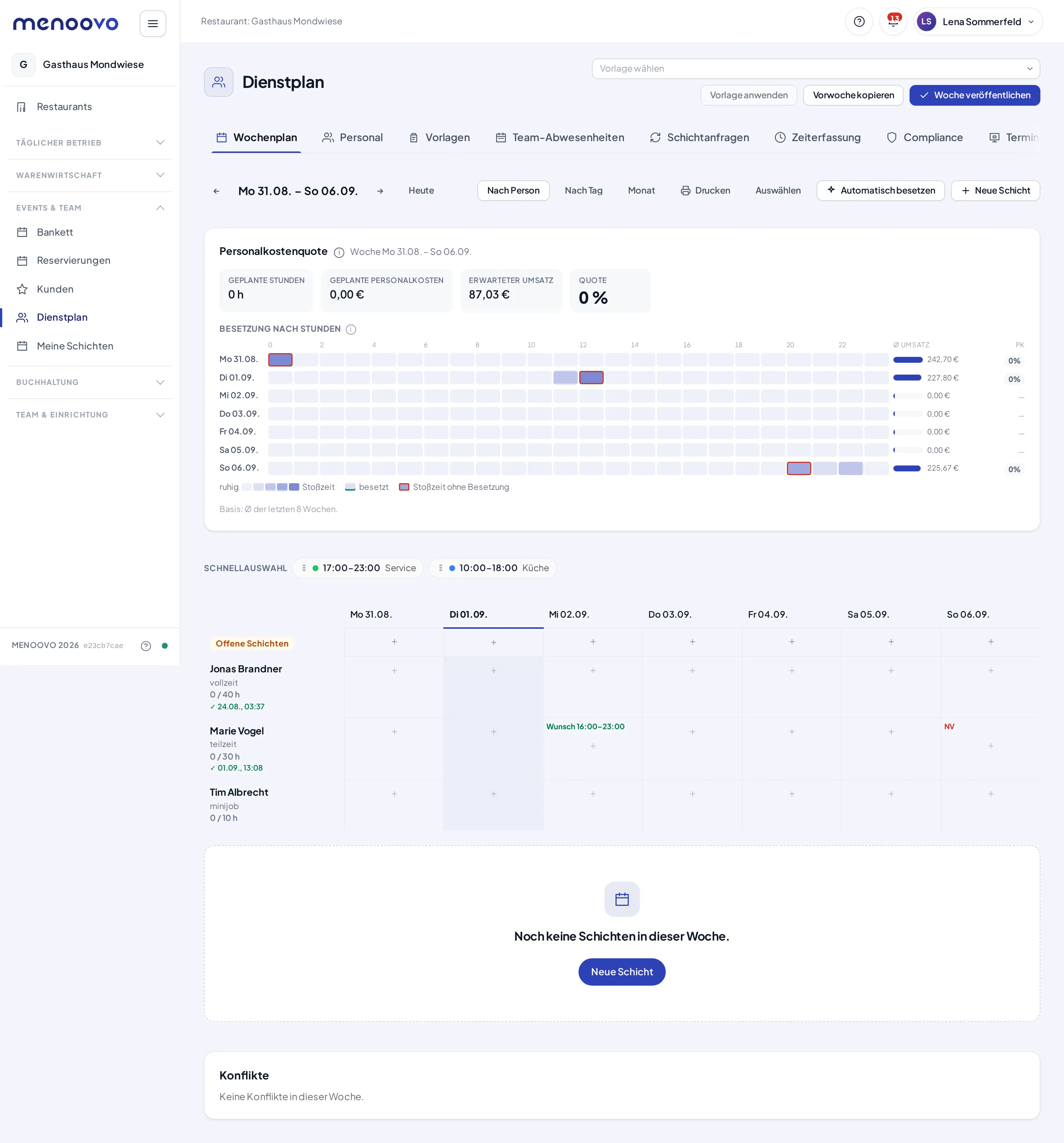Image resolution: width=1064 pixels, height=1143 pixels.
Task: Click the Dienstplan heading people icon
Action: point(219,82)
